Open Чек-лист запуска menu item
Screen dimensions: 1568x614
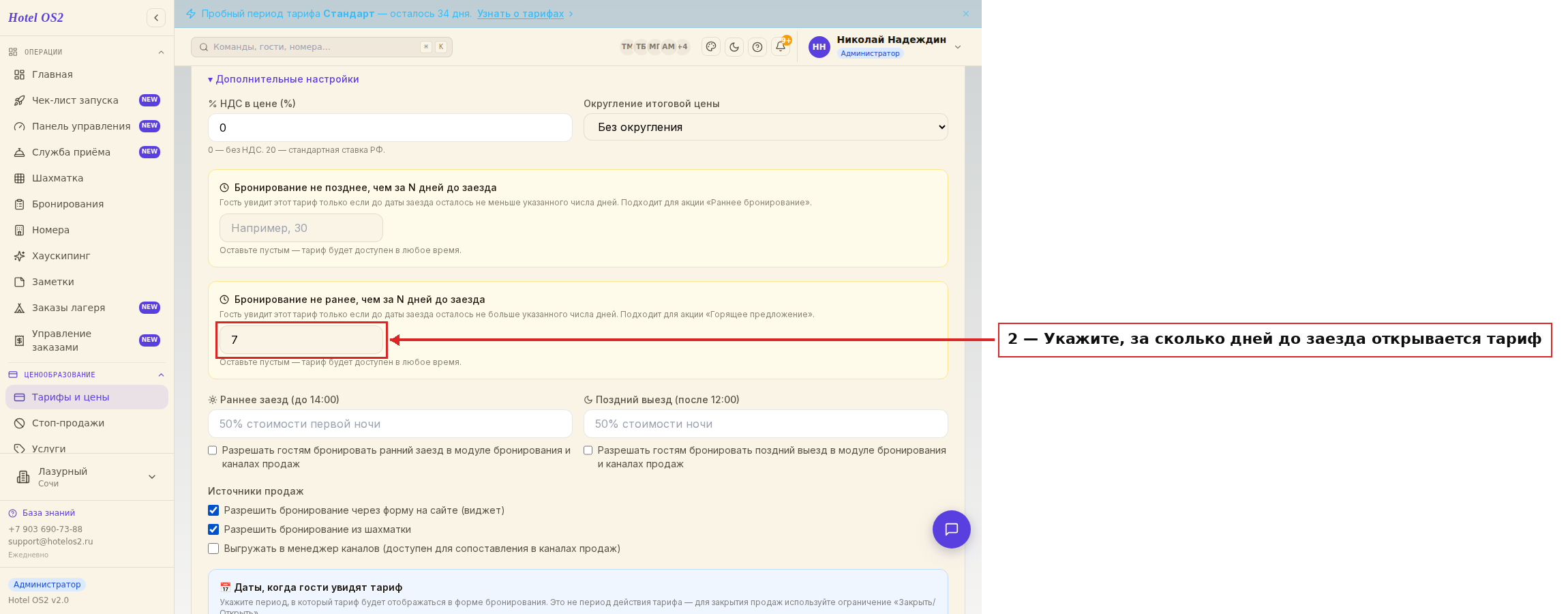point(87,100)
